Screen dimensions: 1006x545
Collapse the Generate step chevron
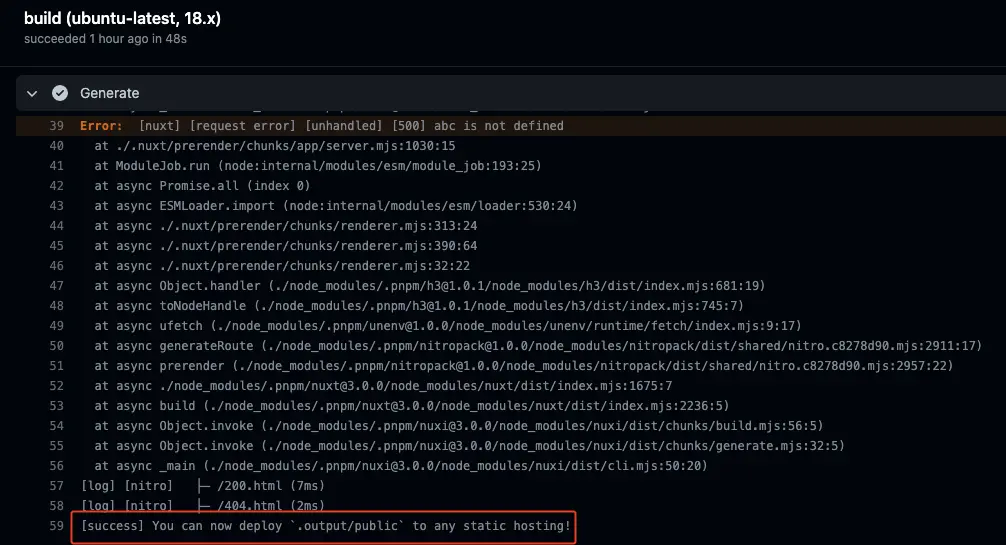coord(32,93)
